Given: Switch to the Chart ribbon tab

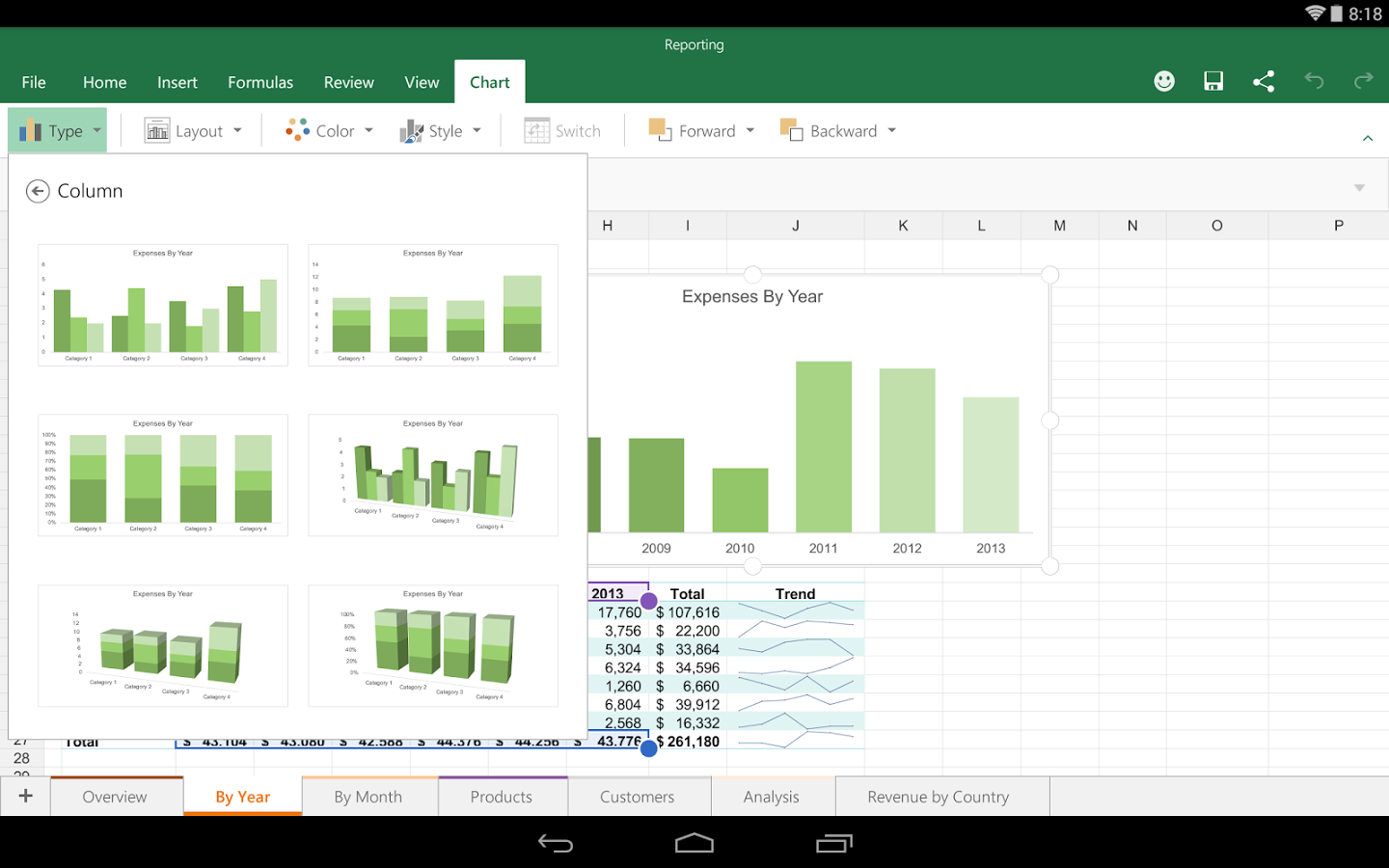Looking at the screenshot, I should point(489,82).
